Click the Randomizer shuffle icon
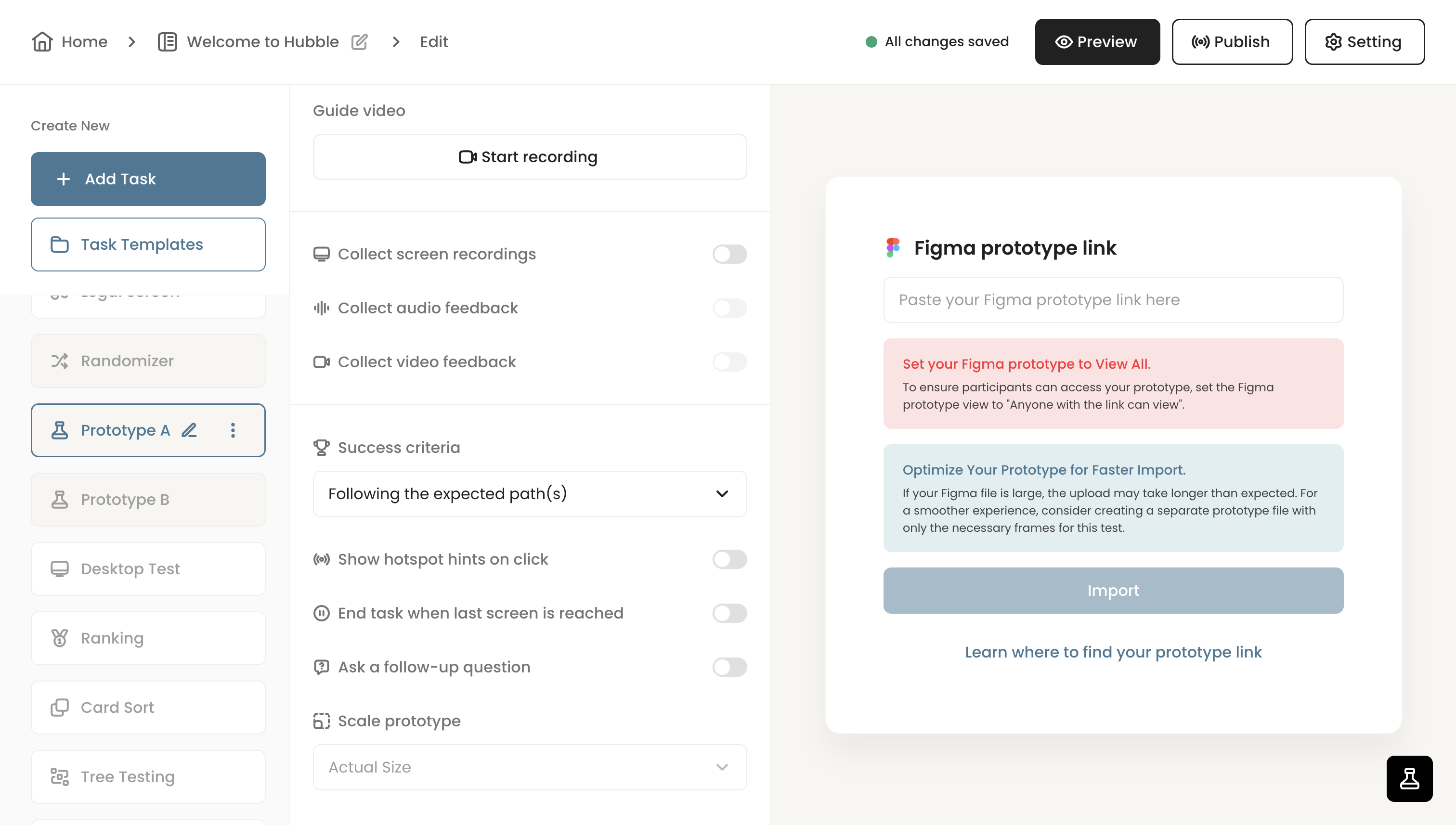The width and height of the screenshot is (1456, 825). [60, 361]
